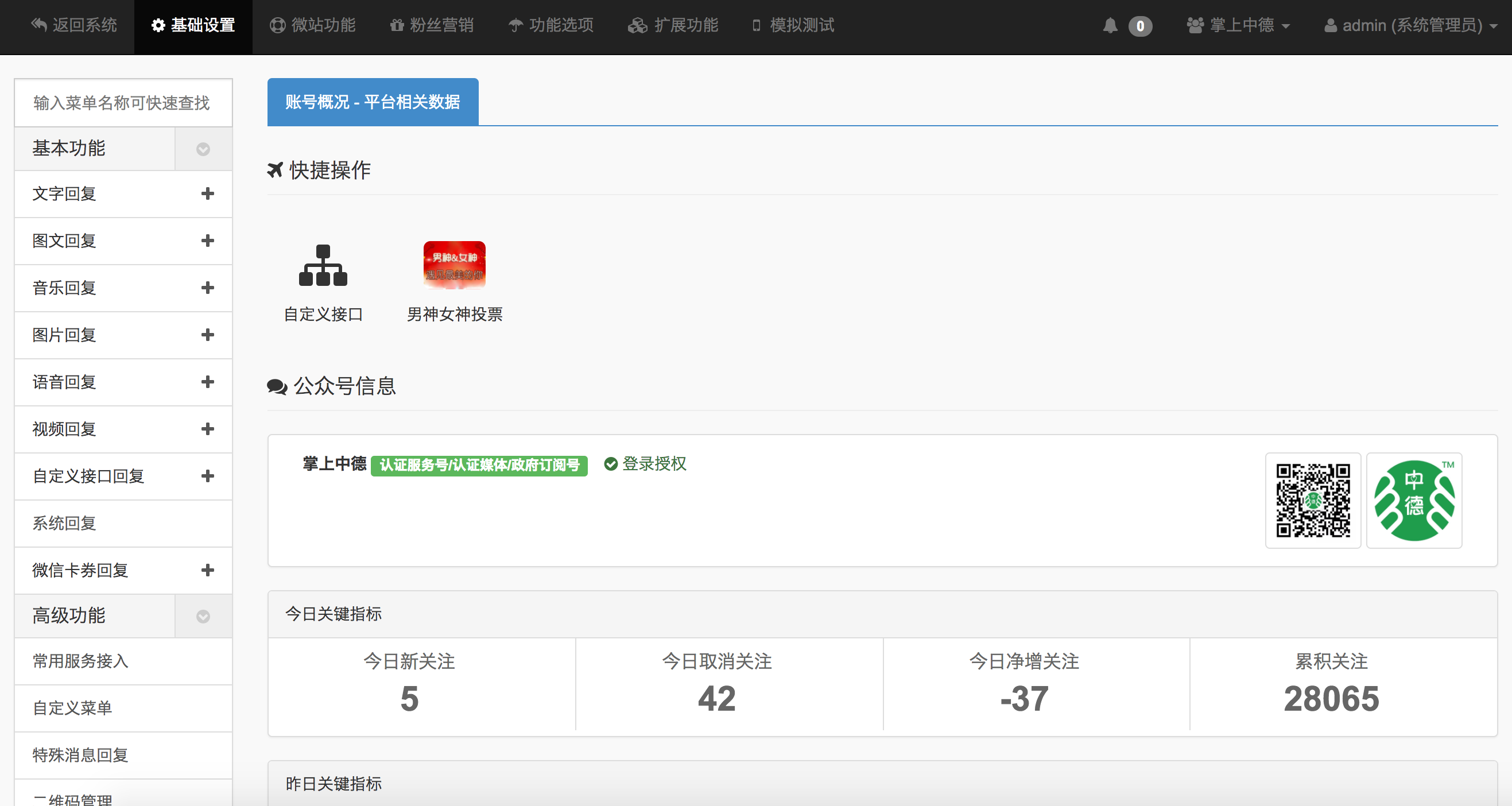Focus the menu name search field

point(122,103)
